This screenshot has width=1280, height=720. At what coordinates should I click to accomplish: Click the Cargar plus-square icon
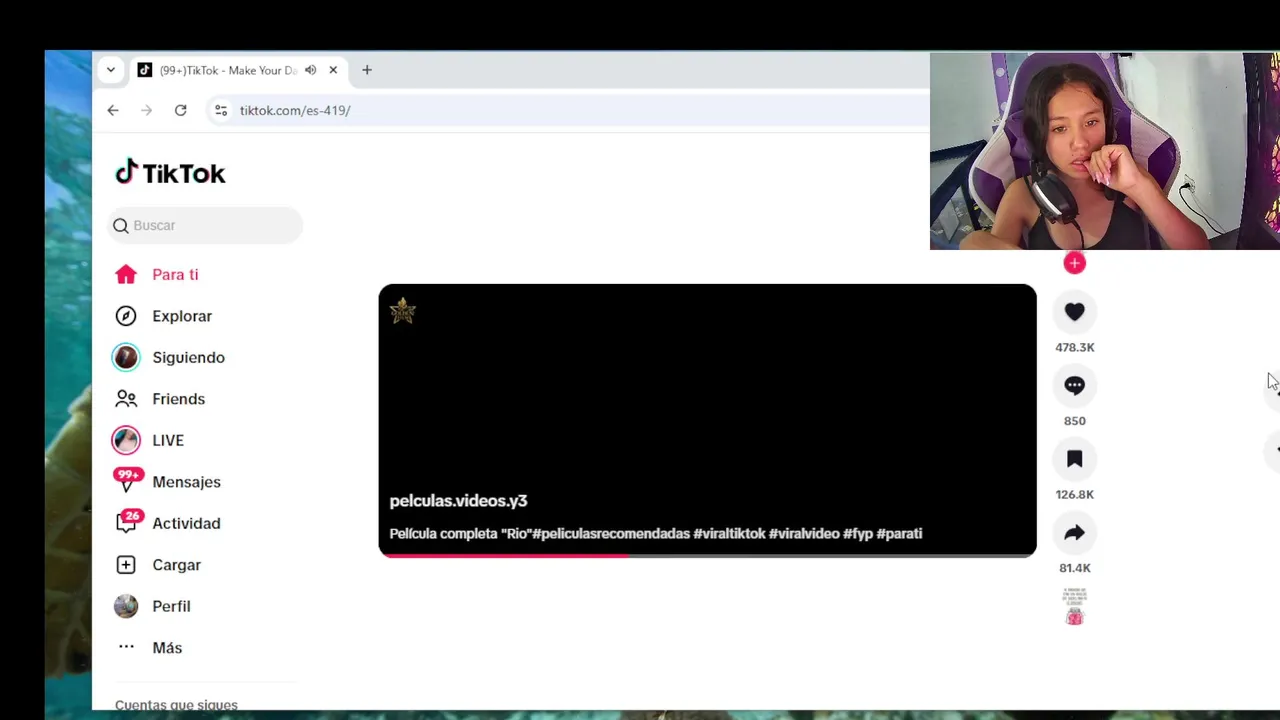126,565
